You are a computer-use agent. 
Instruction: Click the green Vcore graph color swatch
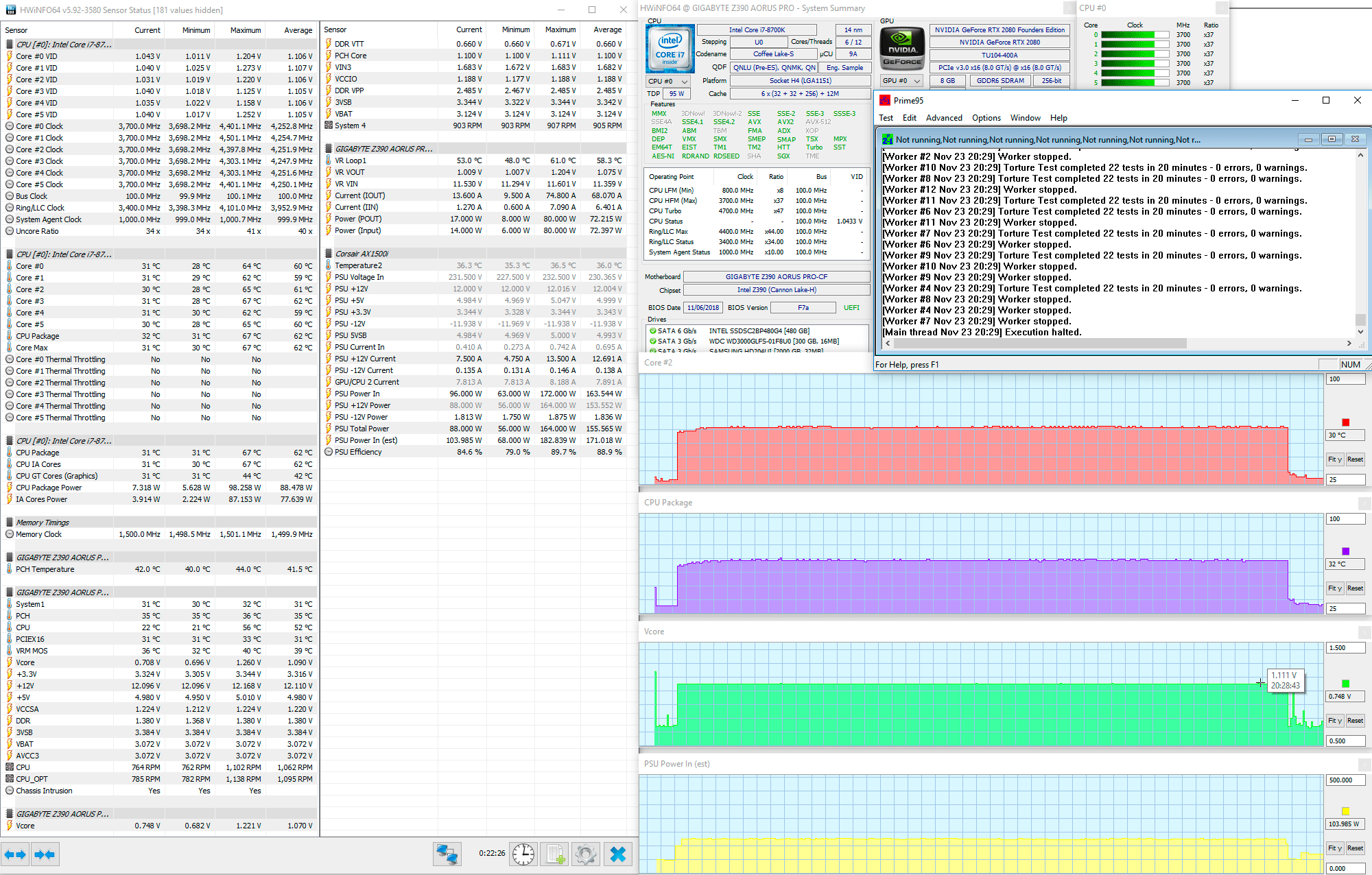pyautogui.click(x=1345, y=684)
